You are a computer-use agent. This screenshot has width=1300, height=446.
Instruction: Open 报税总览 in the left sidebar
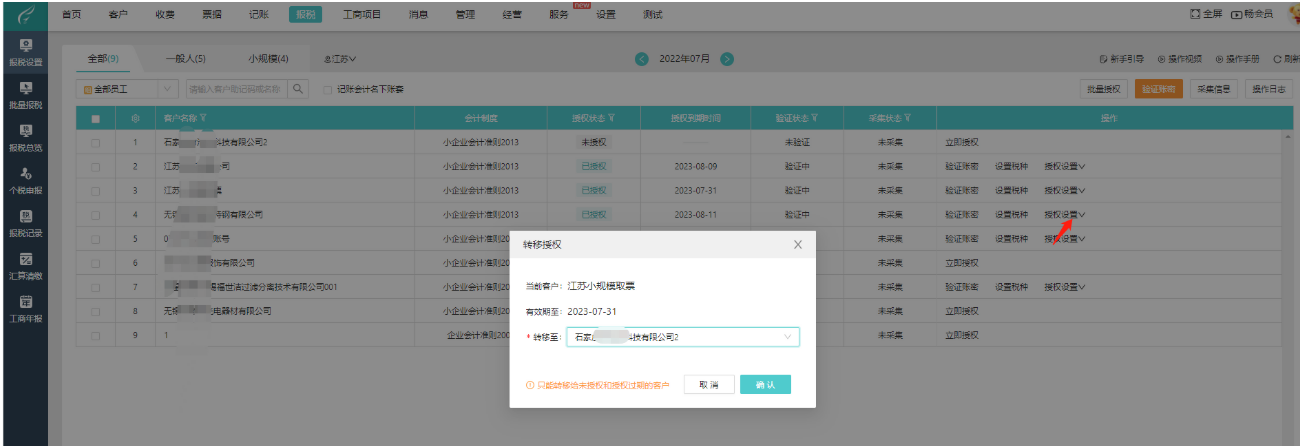(24, 137)
